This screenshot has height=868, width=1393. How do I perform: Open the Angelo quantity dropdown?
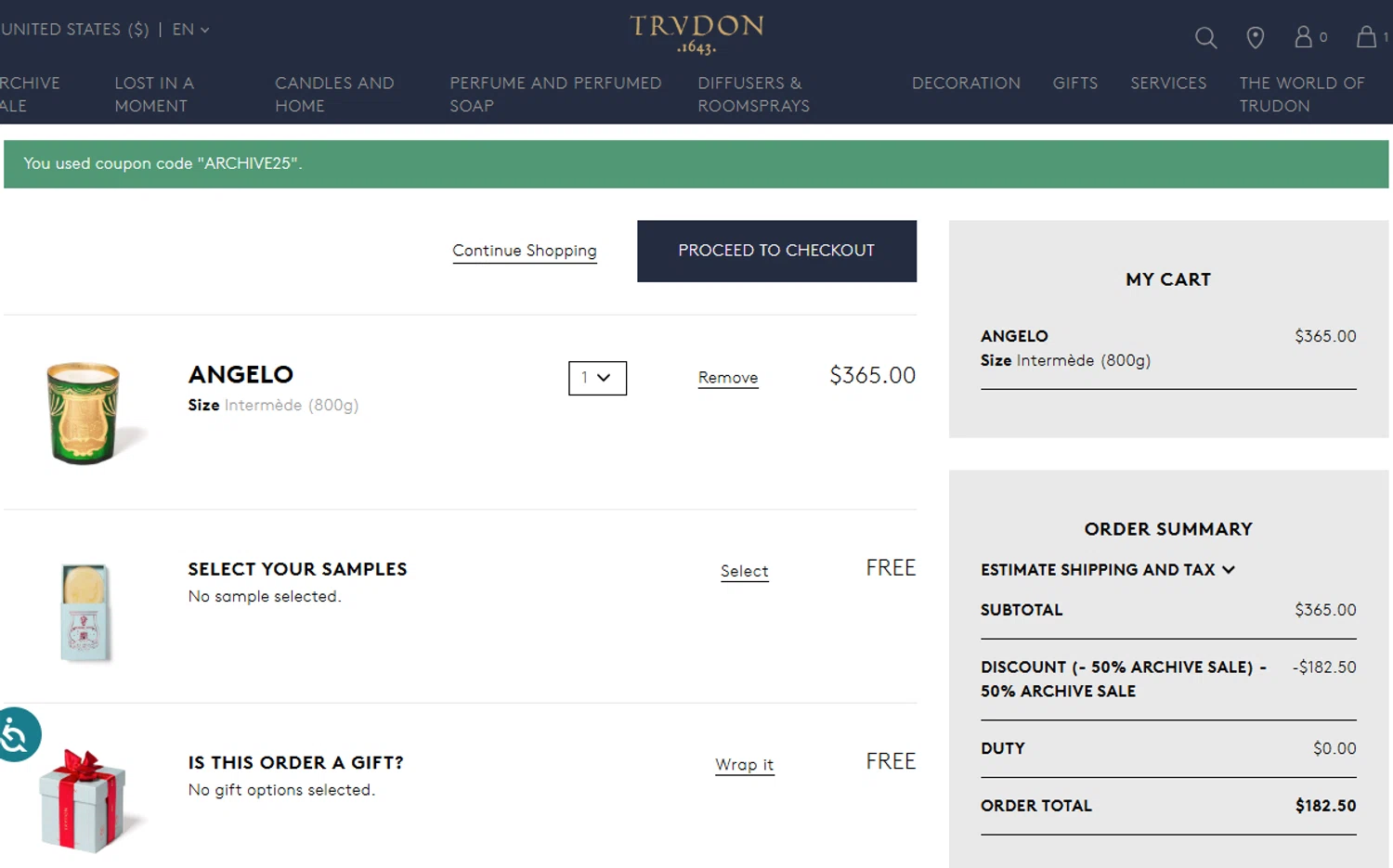click(x=597, y=378)
